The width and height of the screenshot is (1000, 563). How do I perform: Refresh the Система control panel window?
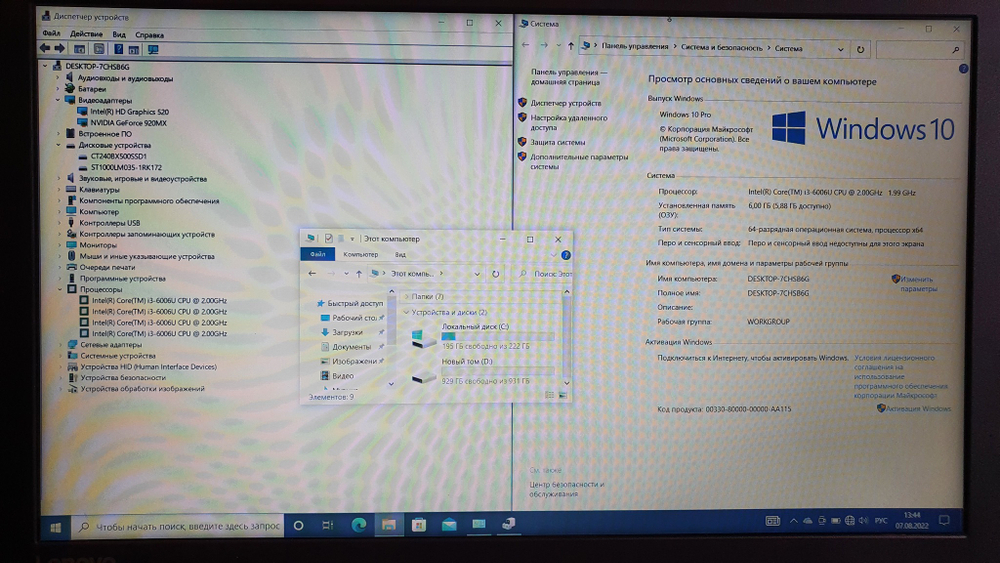click(860, 49)
